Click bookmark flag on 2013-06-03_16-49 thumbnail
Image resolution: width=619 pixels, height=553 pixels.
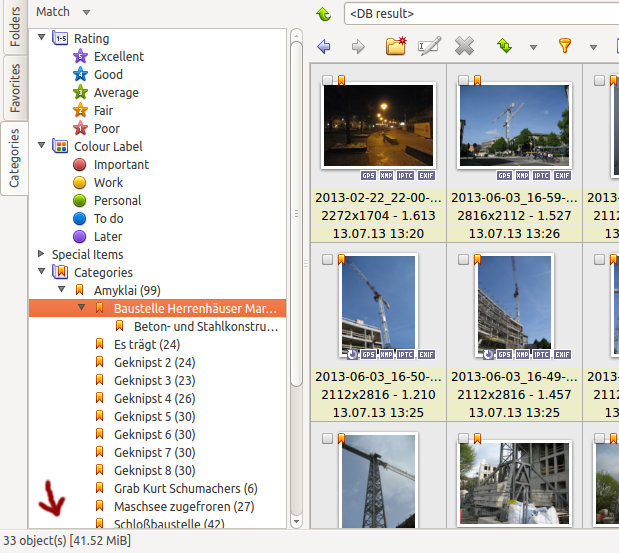point(477,259)
